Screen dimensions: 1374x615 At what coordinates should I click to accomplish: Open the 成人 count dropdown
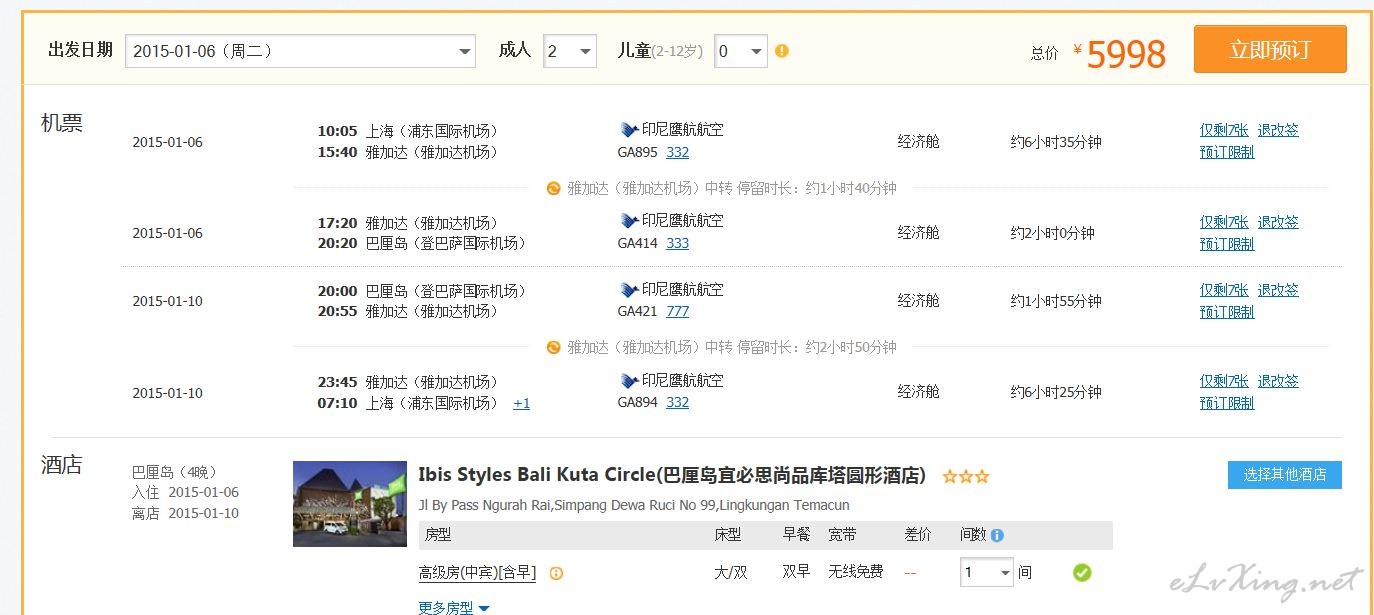(569, 51)
